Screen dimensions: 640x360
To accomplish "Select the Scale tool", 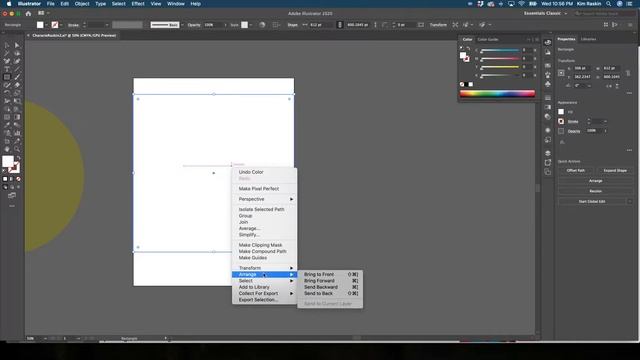I will [17, 93].
